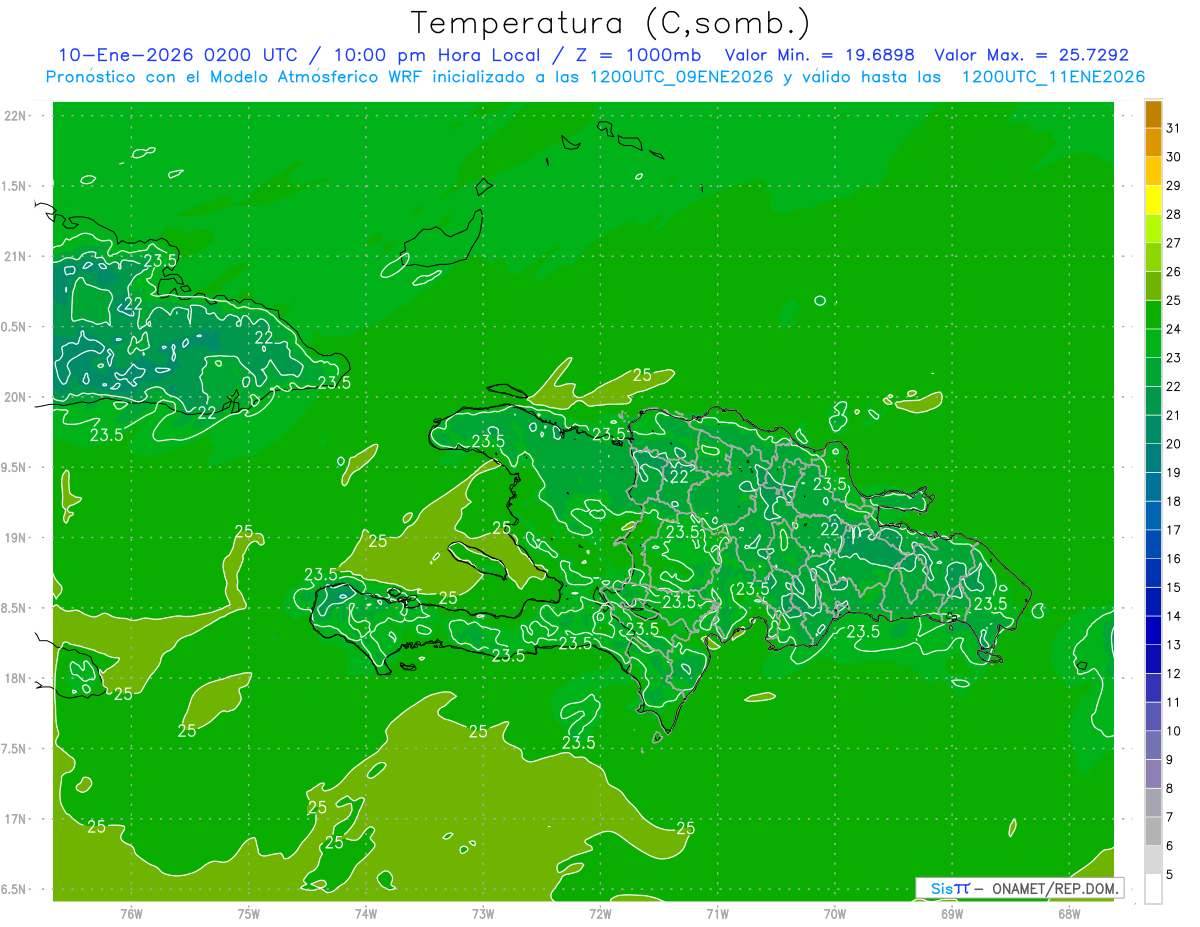1200x927 pixels.
Task: Click the "75W" longitude axis label
Action: 248,914
